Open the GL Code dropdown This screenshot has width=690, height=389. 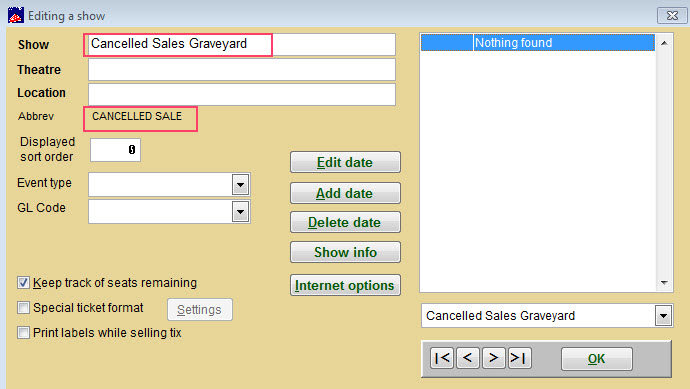pos(240,212)
